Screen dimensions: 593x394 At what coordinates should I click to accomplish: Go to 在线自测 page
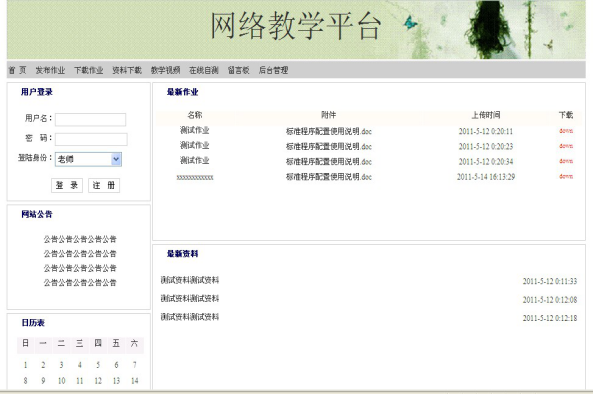coord(204,70)
